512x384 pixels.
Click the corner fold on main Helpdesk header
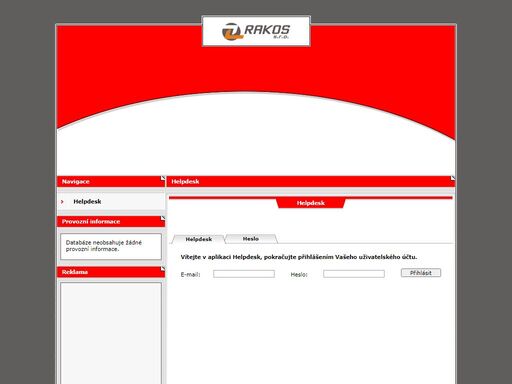[453, 178]
